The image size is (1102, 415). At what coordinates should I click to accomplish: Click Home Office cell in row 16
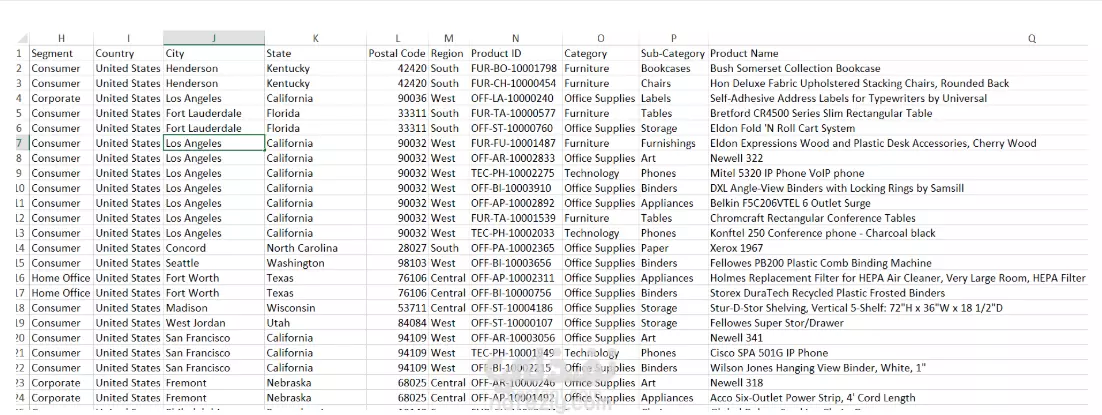[x=61, y=278]
